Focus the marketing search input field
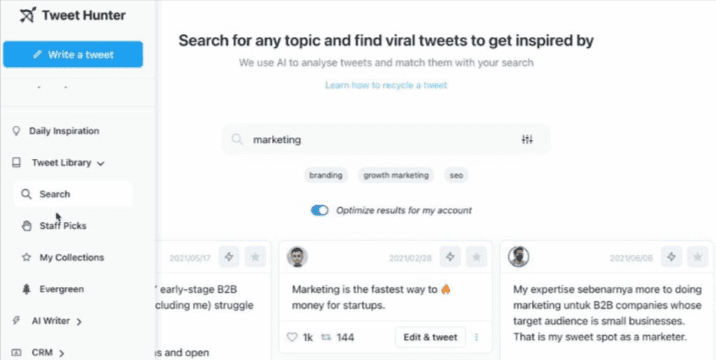Viewport: 716px width, 360px height. pyautogui.click(x=386, y=139)
